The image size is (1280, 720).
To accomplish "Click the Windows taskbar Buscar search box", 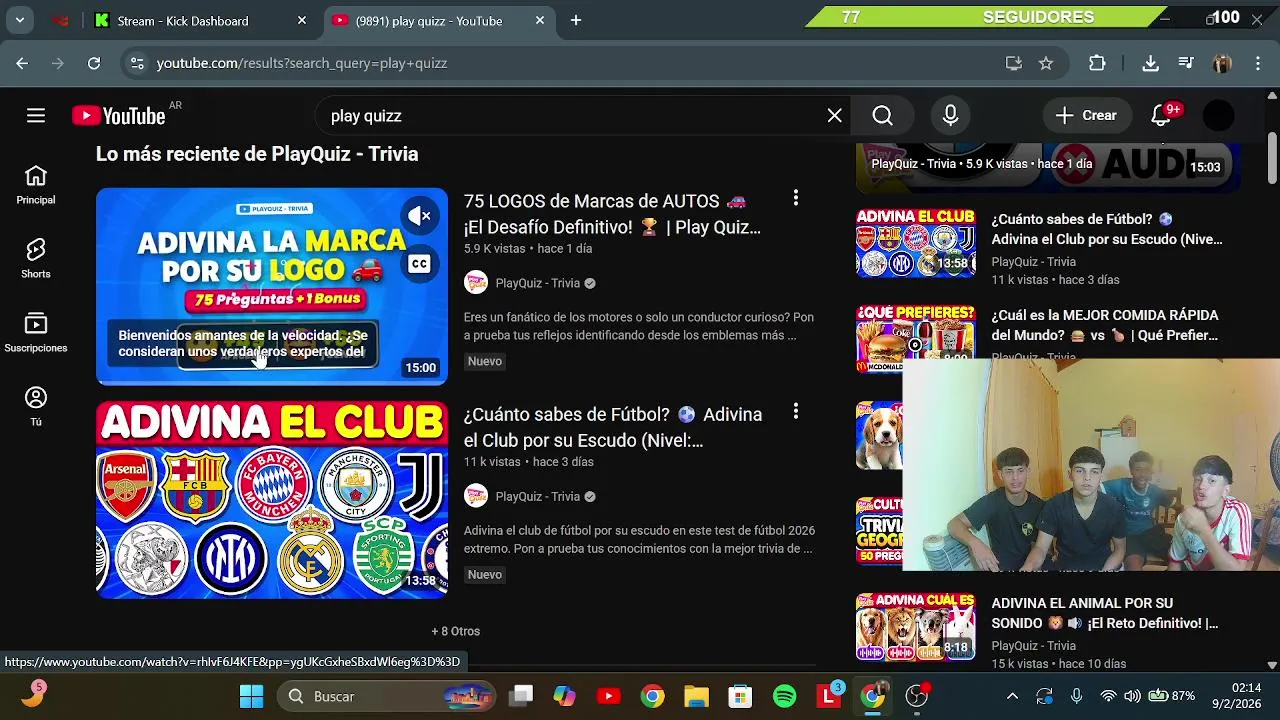I will 386,696.
